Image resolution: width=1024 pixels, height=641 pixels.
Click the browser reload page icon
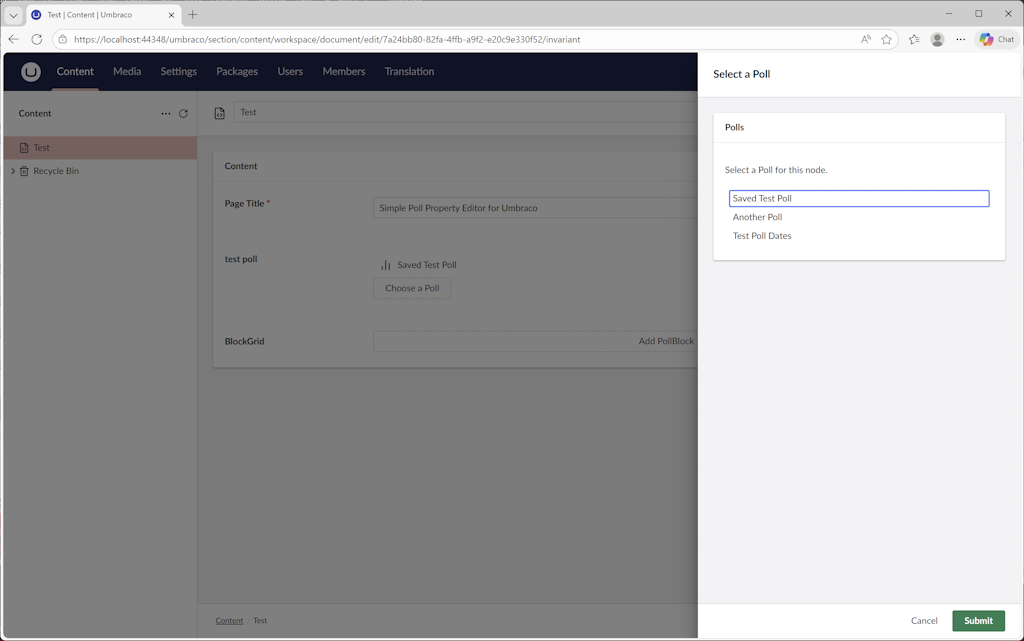(37, 39)
